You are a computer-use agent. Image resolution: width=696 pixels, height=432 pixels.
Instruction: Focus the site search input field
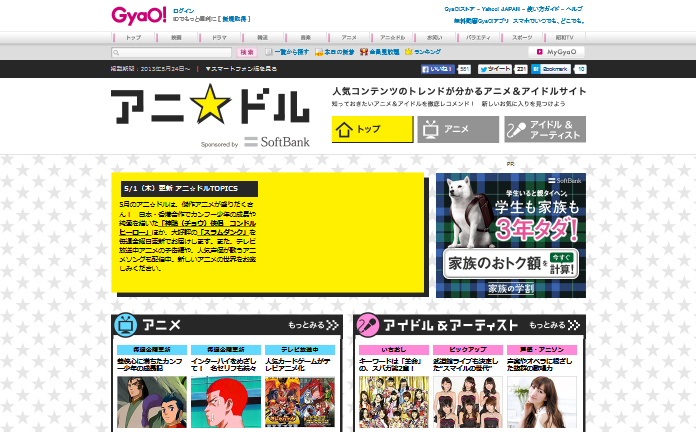(171, 52)
